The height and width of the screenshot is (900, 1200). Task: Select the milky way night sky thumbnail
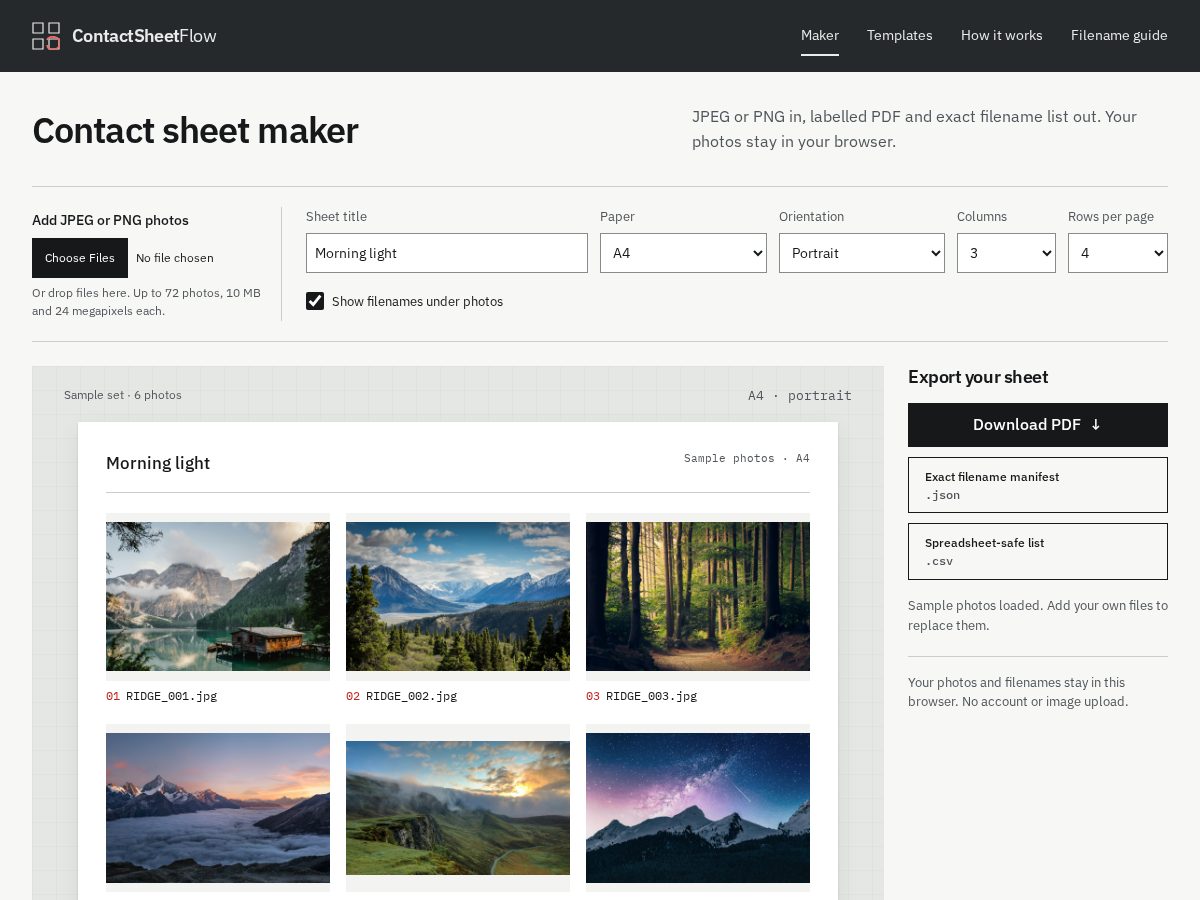click(x=698, y=808)
